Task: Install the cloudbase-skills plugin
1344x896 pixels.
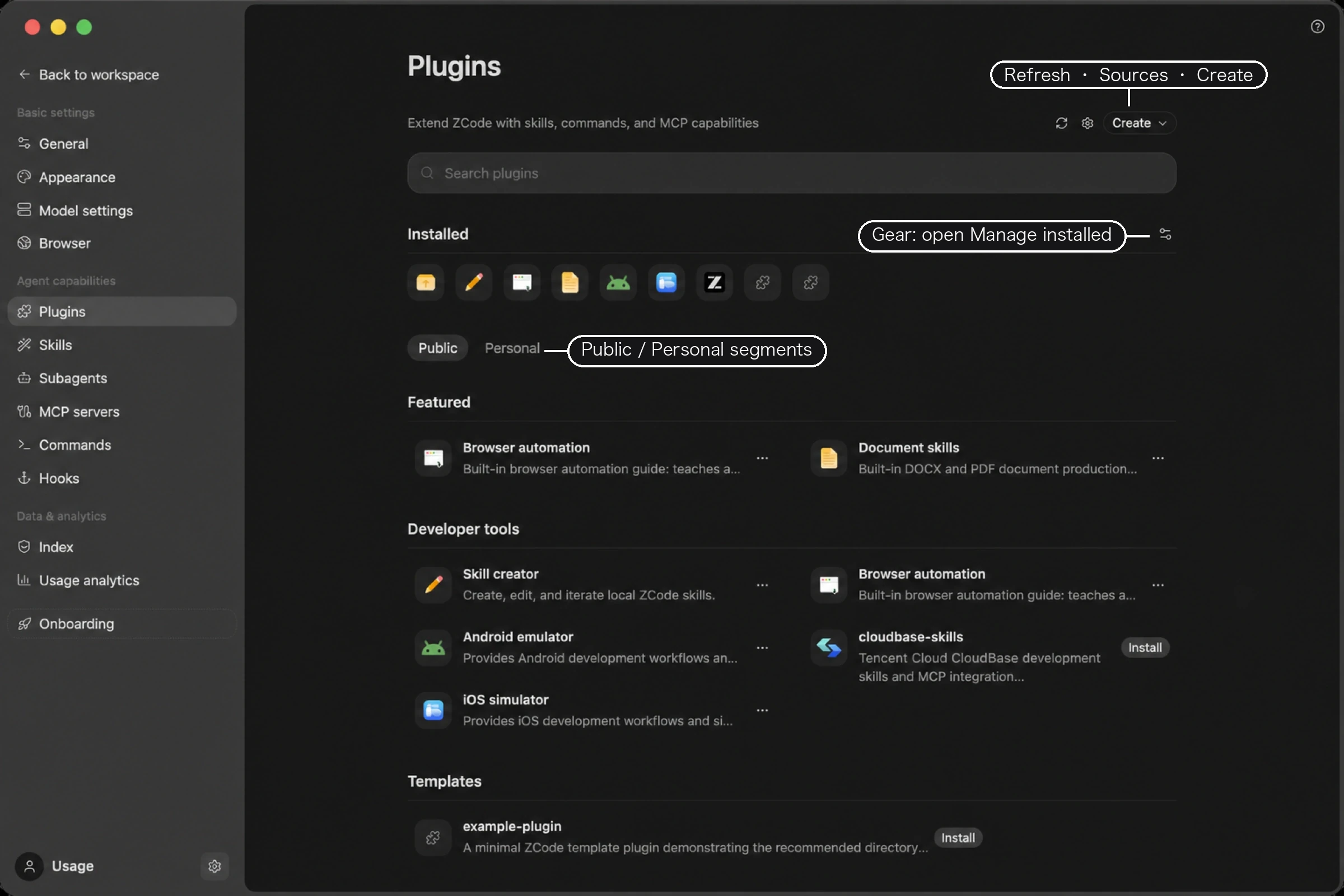Action: [x=1145, y=647]
